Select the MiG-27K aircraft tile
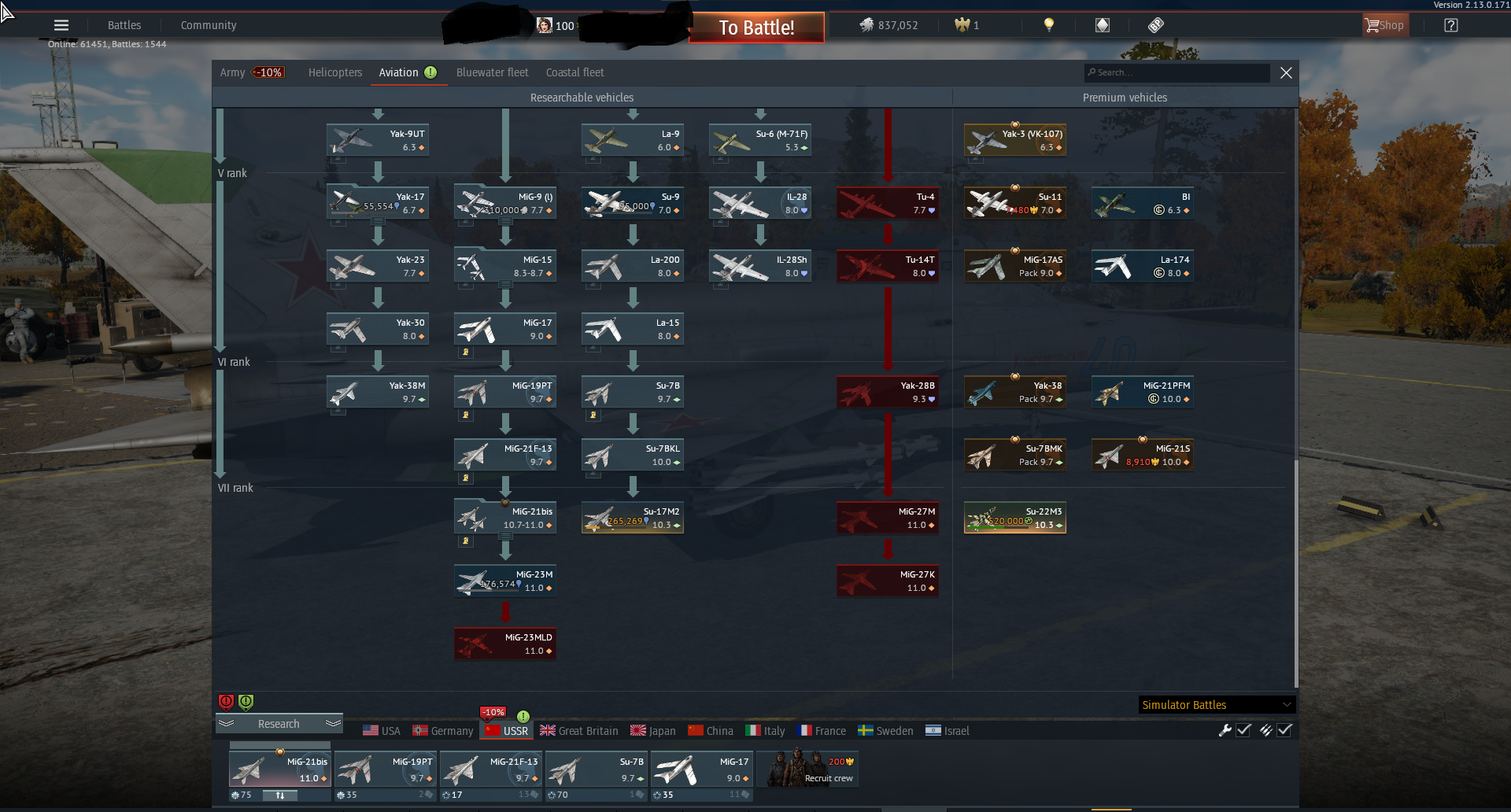 [x=888, y=581]
